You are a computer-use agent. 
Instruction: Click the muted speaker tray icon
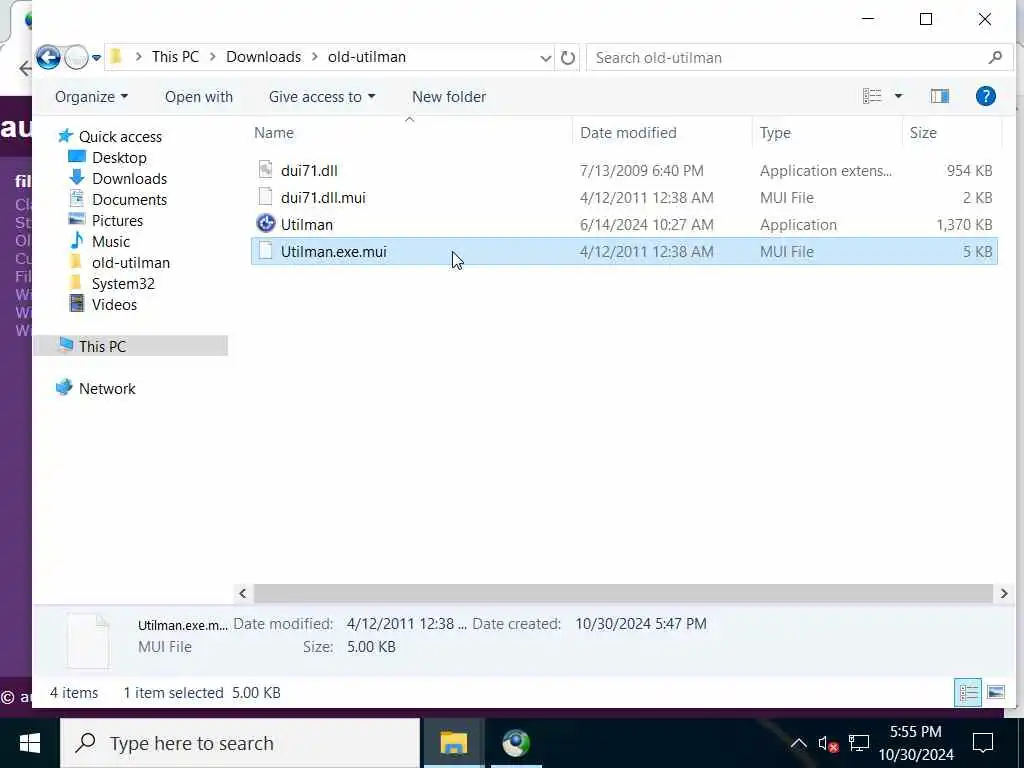click(827, 743)
